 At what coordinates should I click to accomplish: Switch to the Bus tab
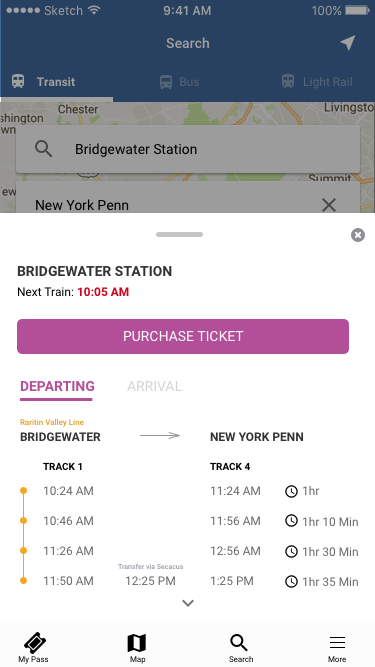coord(179,82)
